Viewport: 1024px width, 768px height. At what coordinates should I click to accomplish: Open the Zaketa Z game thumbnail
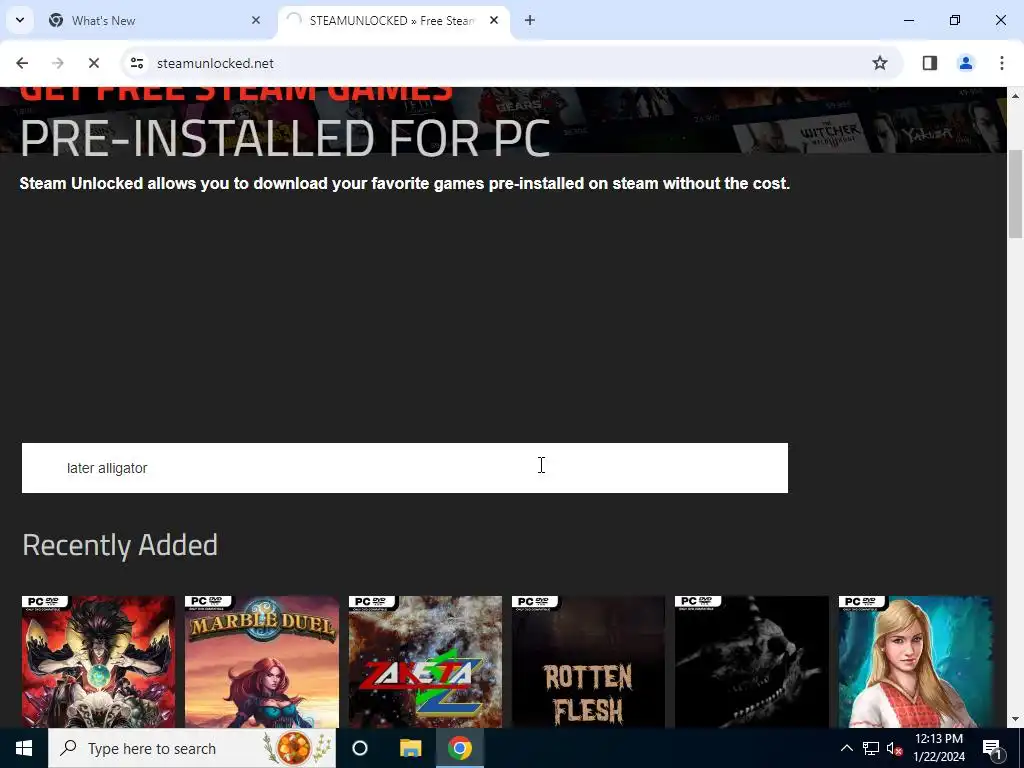pyautogui.click(x=425, y=662)
